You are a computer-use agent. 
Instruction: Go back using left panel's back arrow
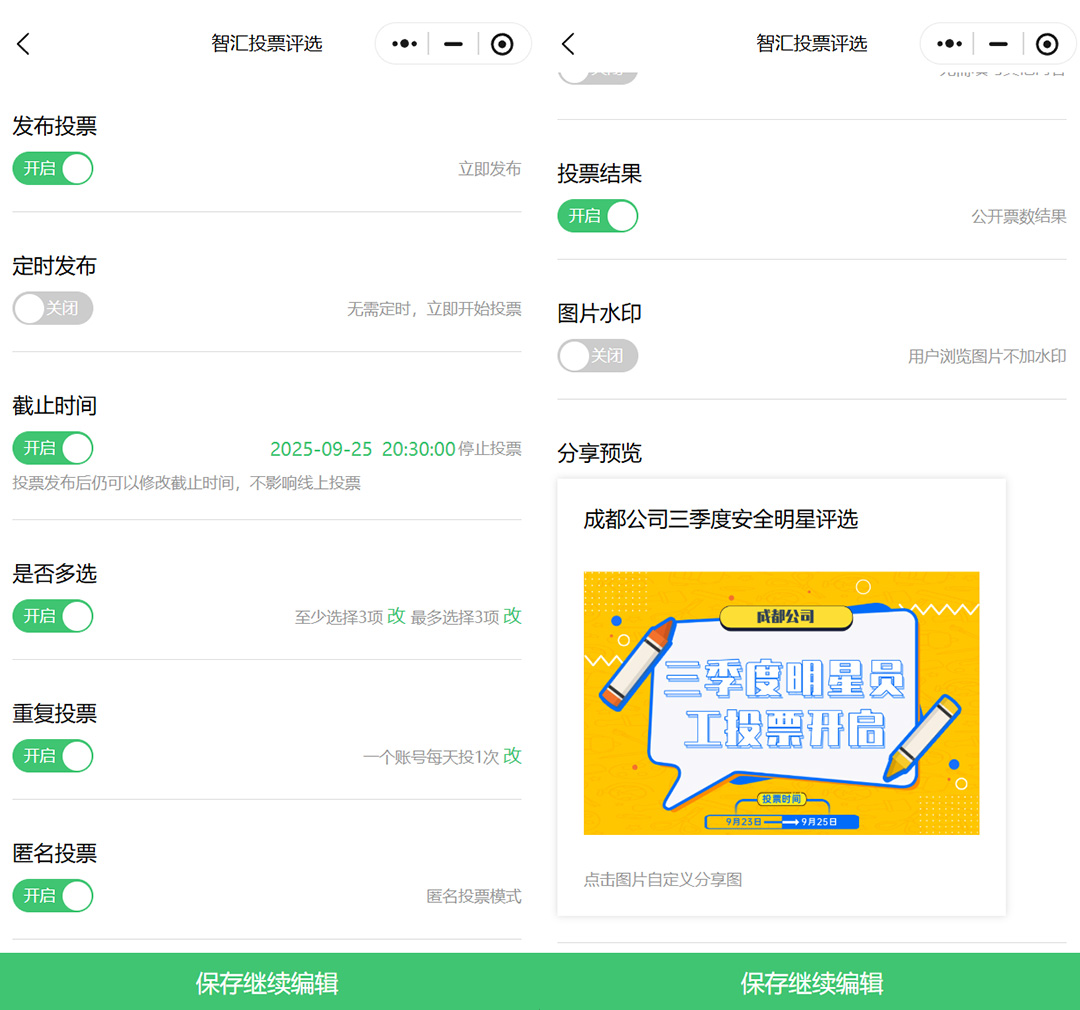24,44
